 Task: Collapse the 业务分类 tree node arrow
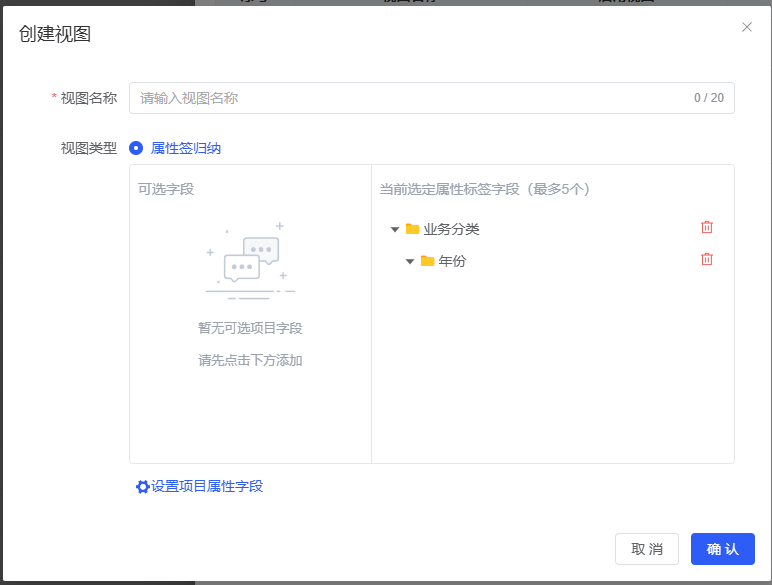pyautogui.click(x=395, y=230)
